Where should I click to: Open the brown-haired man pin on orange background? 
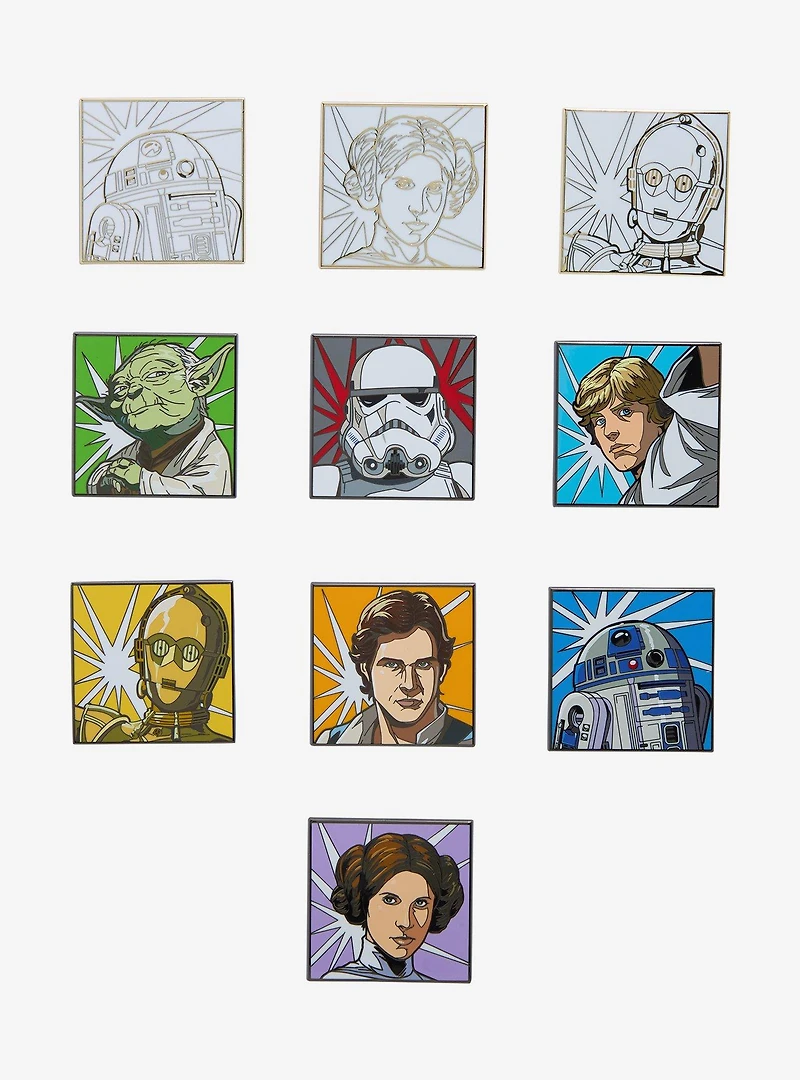pos(393,665)
